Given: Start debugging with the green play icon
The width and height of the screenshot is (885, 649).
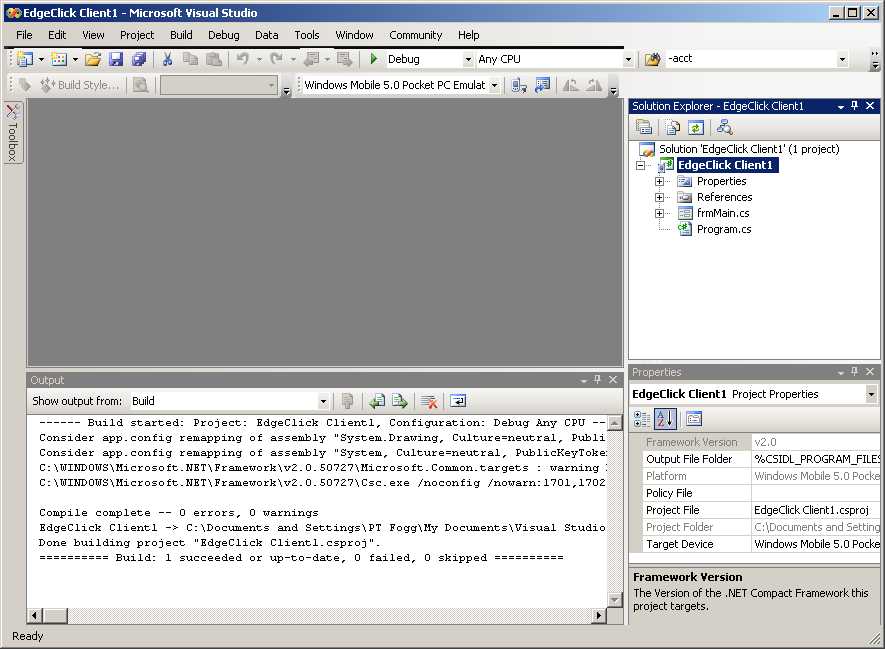Looking at the screenshot, I should [x=373, y=59].
